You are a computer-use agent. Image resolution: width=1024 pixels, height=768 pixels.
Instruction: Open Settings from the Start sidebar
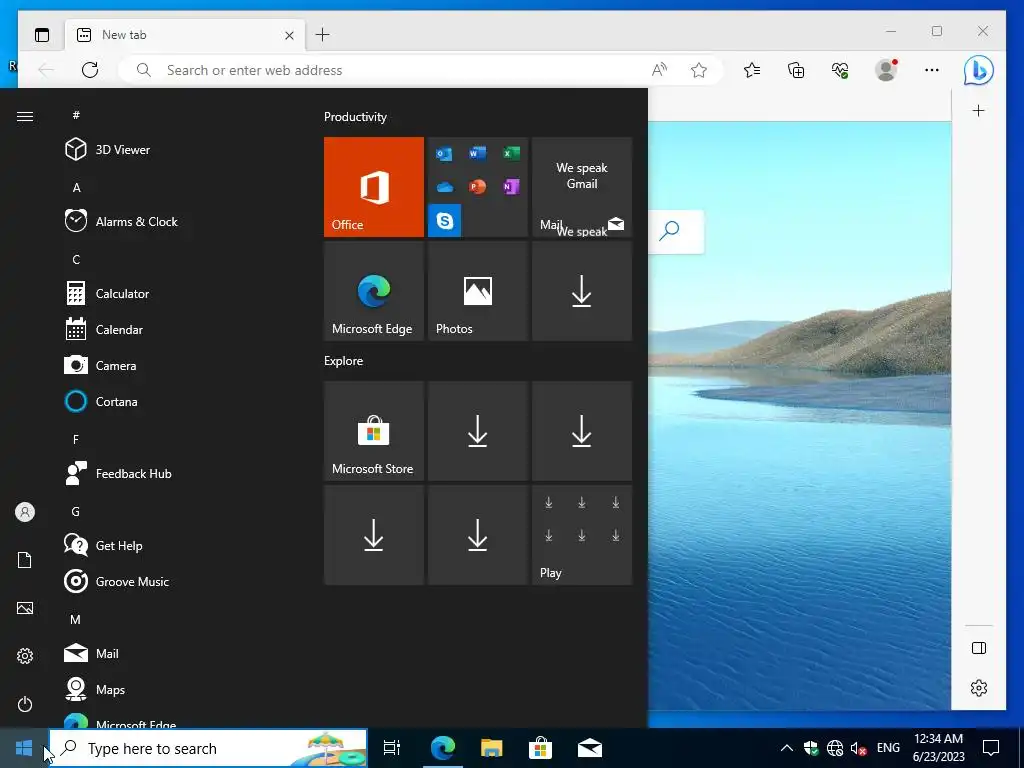[25, 656]
